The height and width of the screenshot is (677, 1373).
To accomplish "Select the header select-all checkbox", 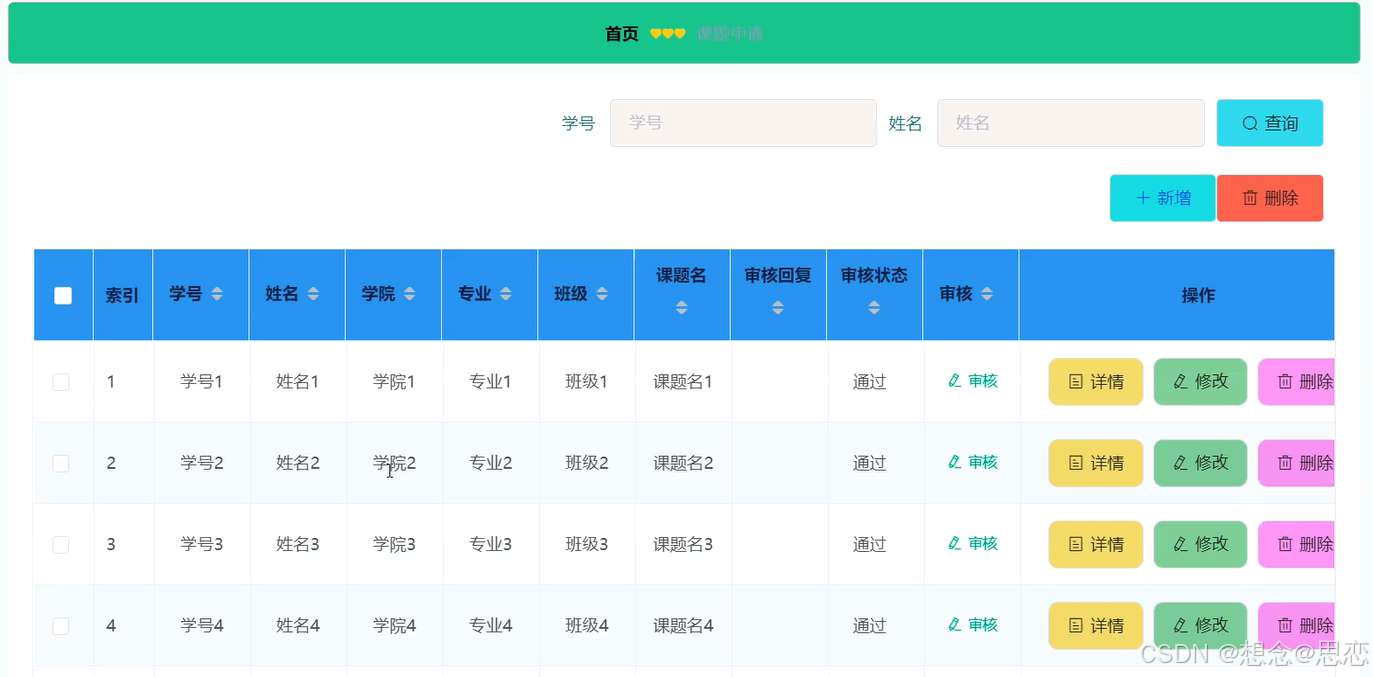I will tap(63, 295).
